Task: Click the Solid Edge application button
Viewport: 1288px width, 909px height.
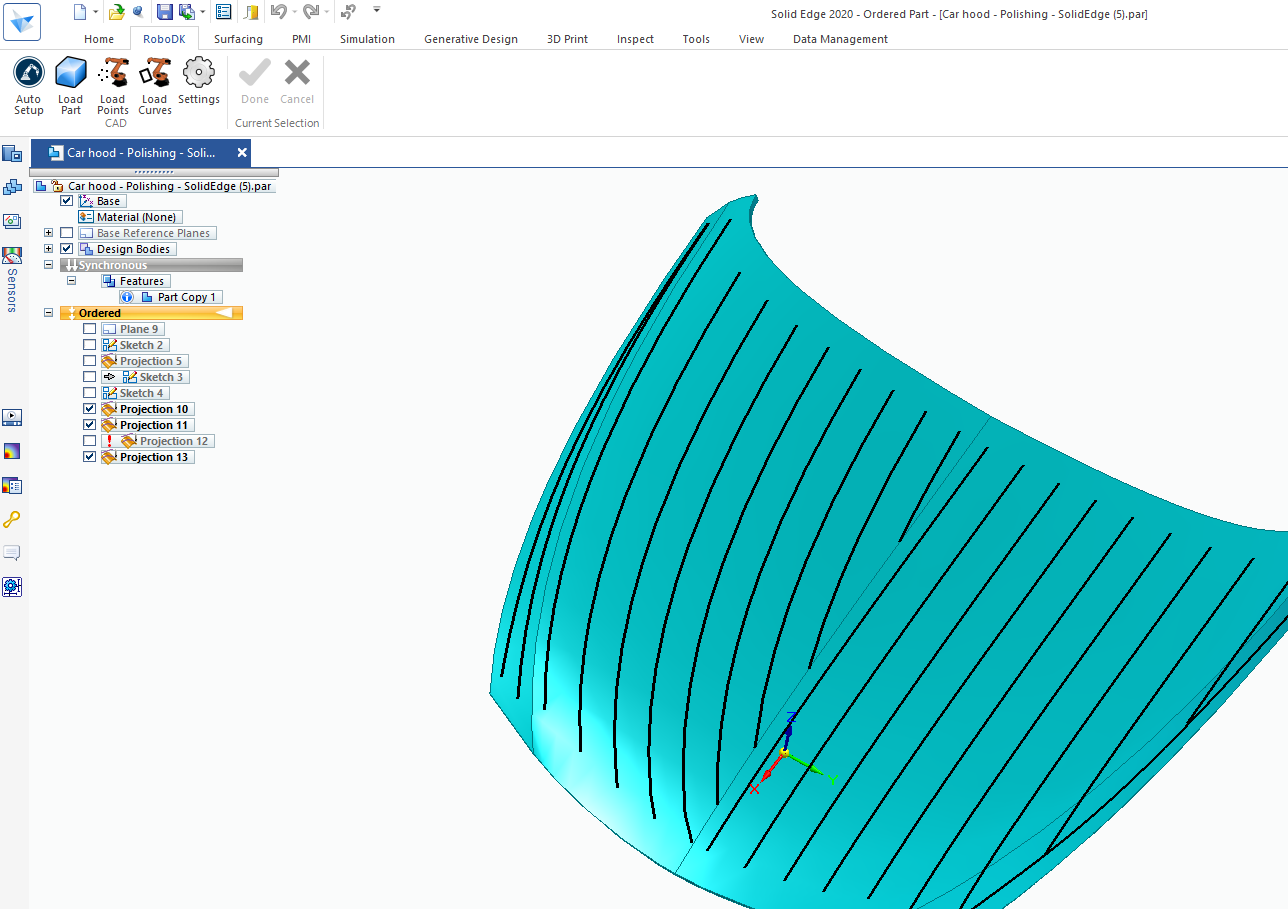Action: tap(22, 22)
